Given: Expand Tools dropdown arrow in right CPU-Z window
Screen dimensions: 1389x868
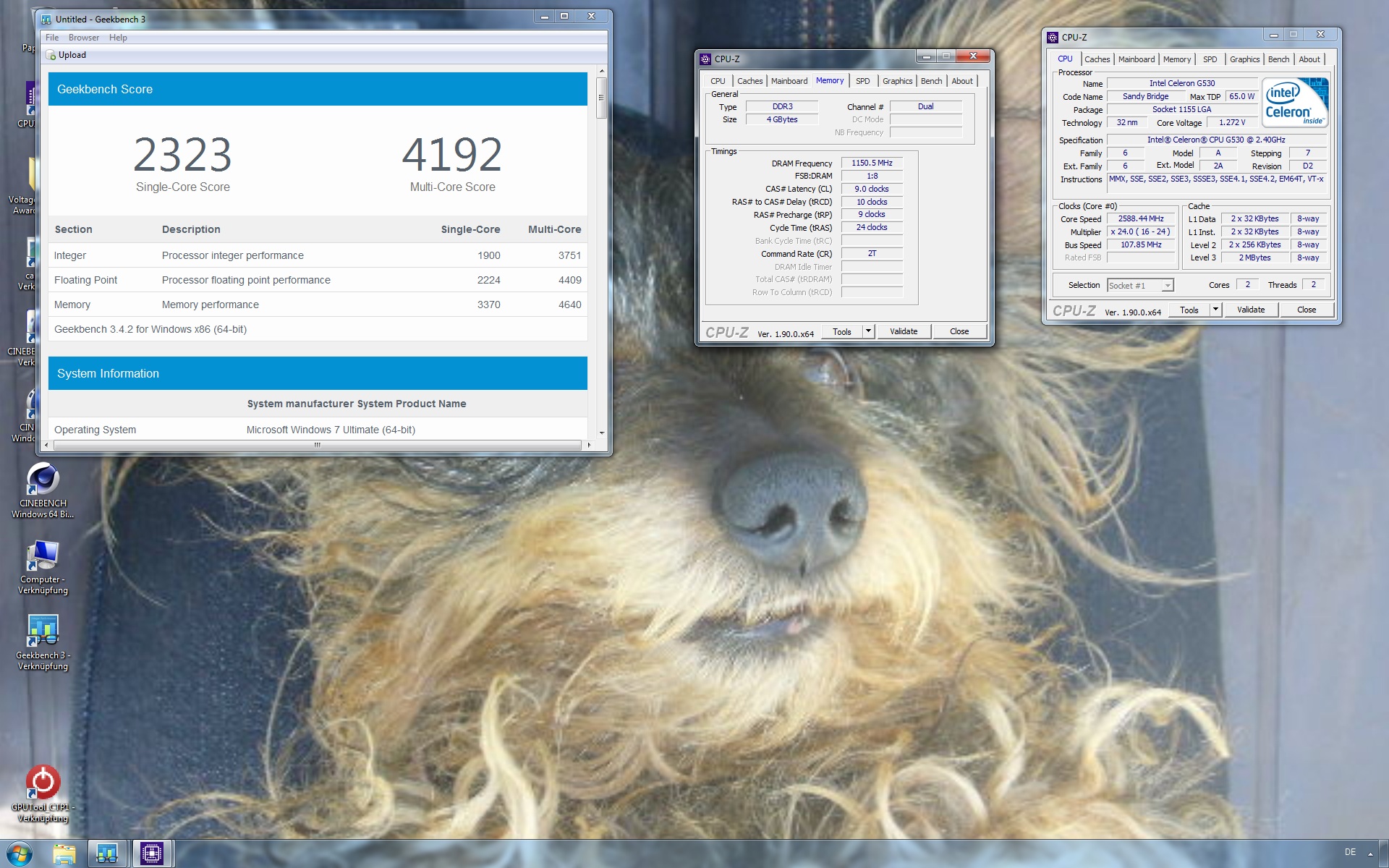Looking at the screenshot, I should click(x=1216, y=310).
